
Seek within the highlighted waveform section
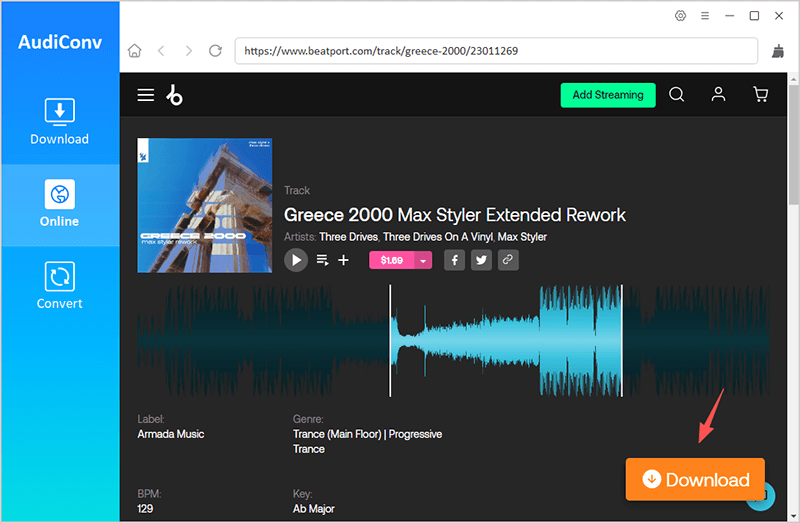(x=506, y=340)
